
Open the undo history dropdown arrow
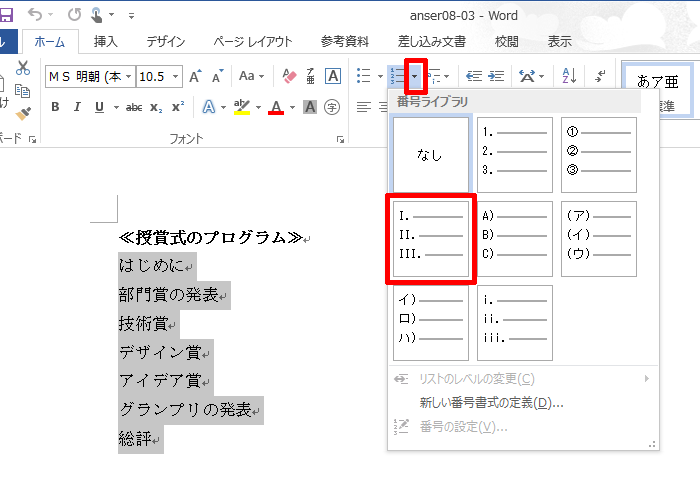(50, 15)
